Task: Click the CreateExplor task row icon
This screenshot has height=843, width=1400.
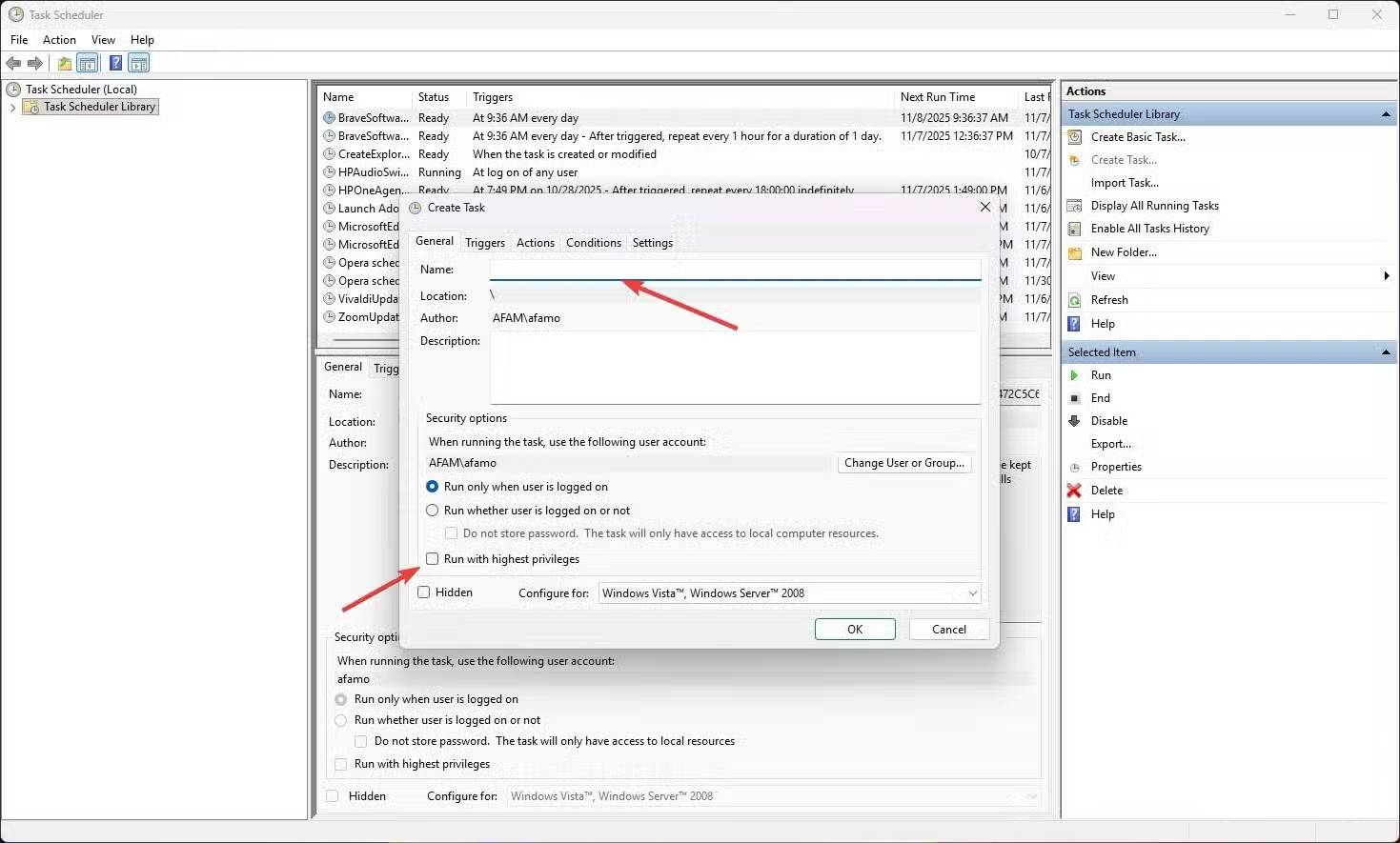Action: 329,154
